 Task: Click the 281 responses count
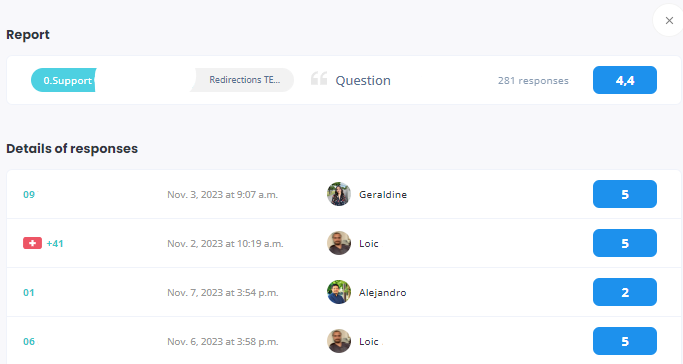533,81
